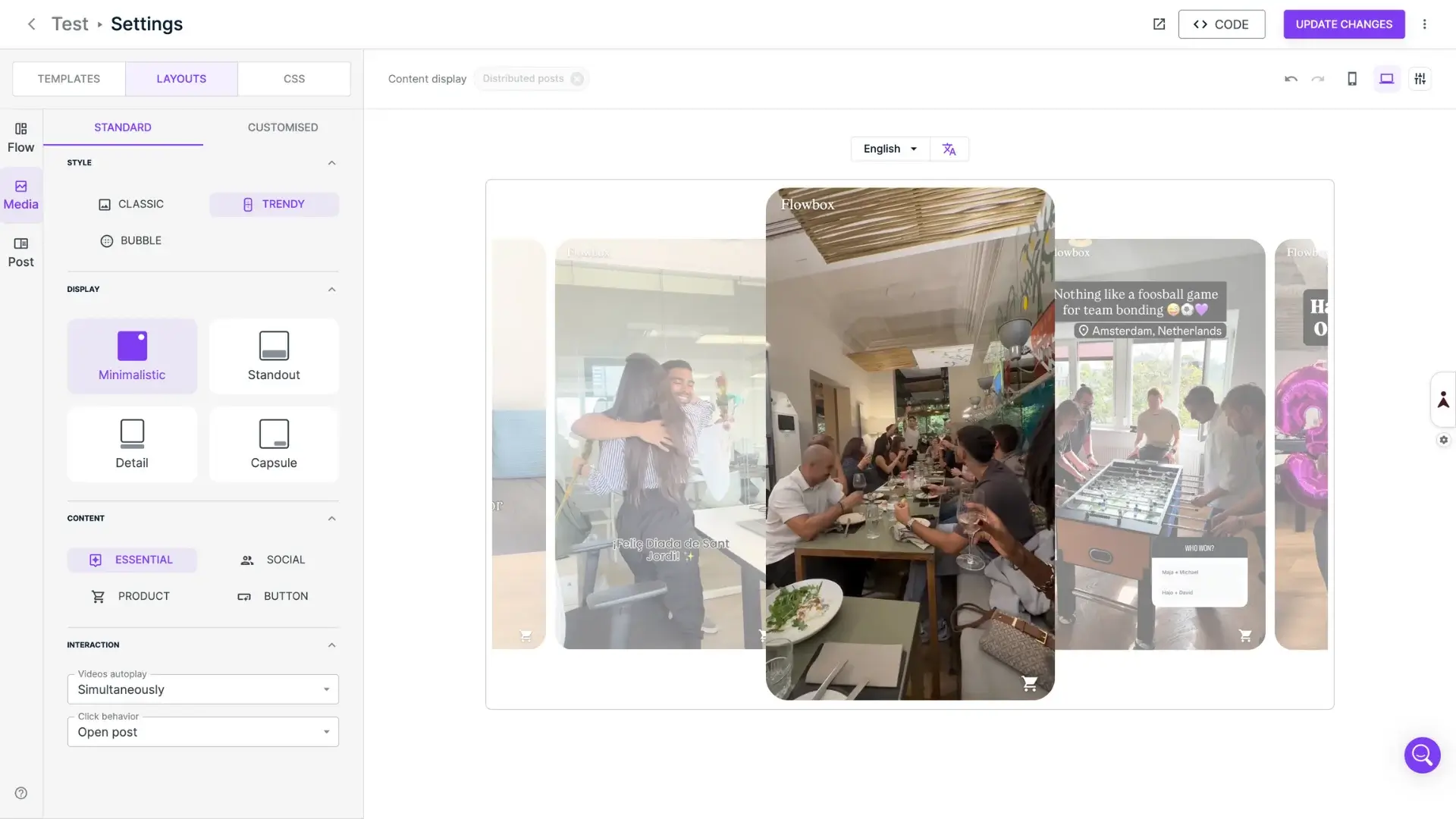Collapse the Style section chevron
Screen dimensions: 1456x819
pyautogui.click(x=331, y=163)
